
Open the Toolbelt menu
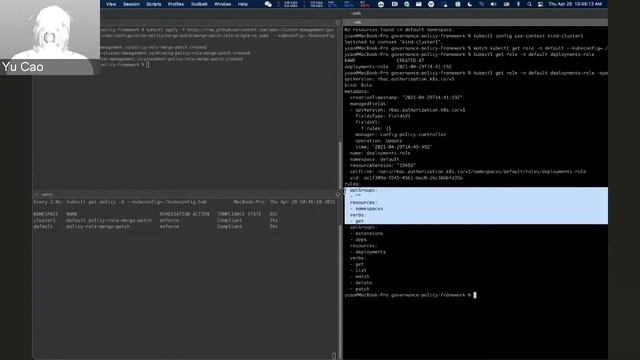point(199,4)
